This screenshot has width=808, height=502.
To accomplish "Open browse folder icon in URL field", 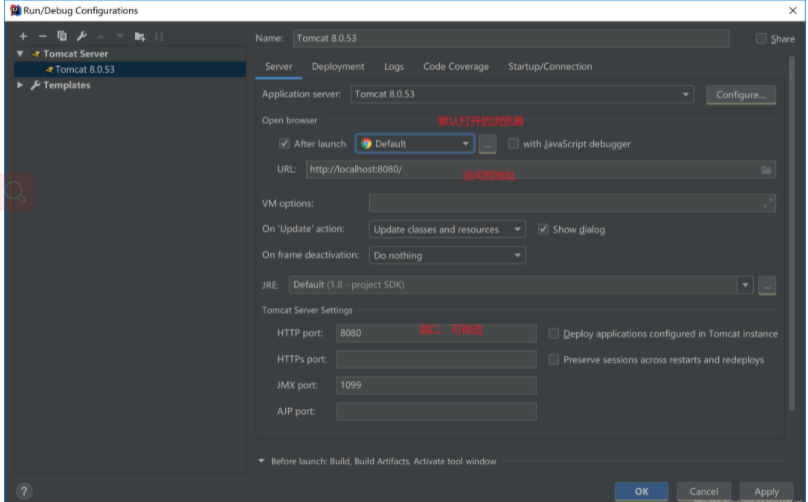I will click(x=766, y=170).
